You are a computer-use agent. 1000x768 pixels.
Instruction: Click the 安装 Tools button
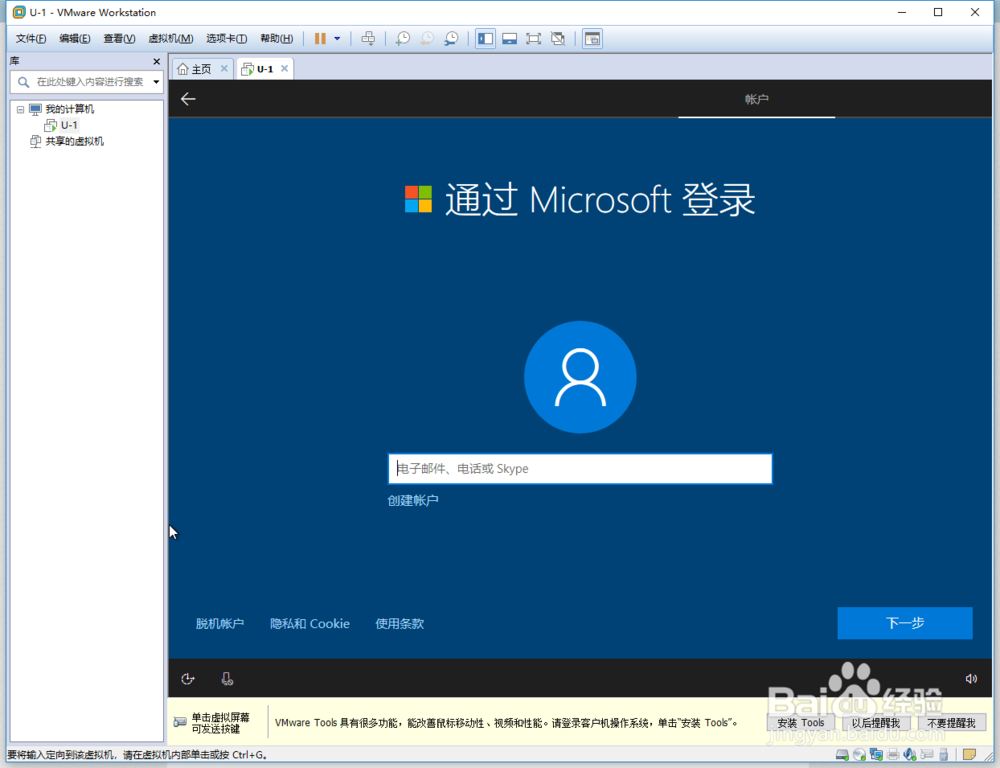(800, 723)
